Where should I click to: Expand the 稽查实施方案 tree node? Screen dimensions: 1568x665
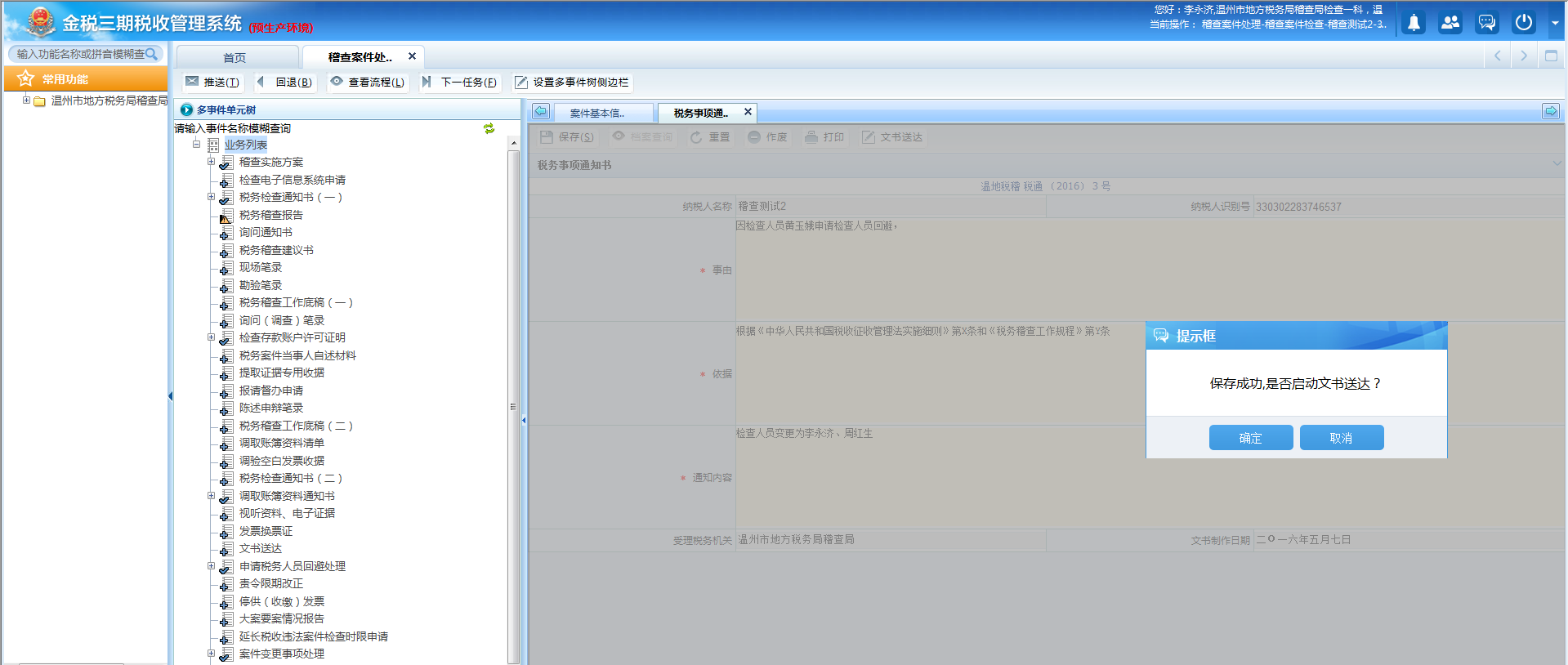point(211,162)
